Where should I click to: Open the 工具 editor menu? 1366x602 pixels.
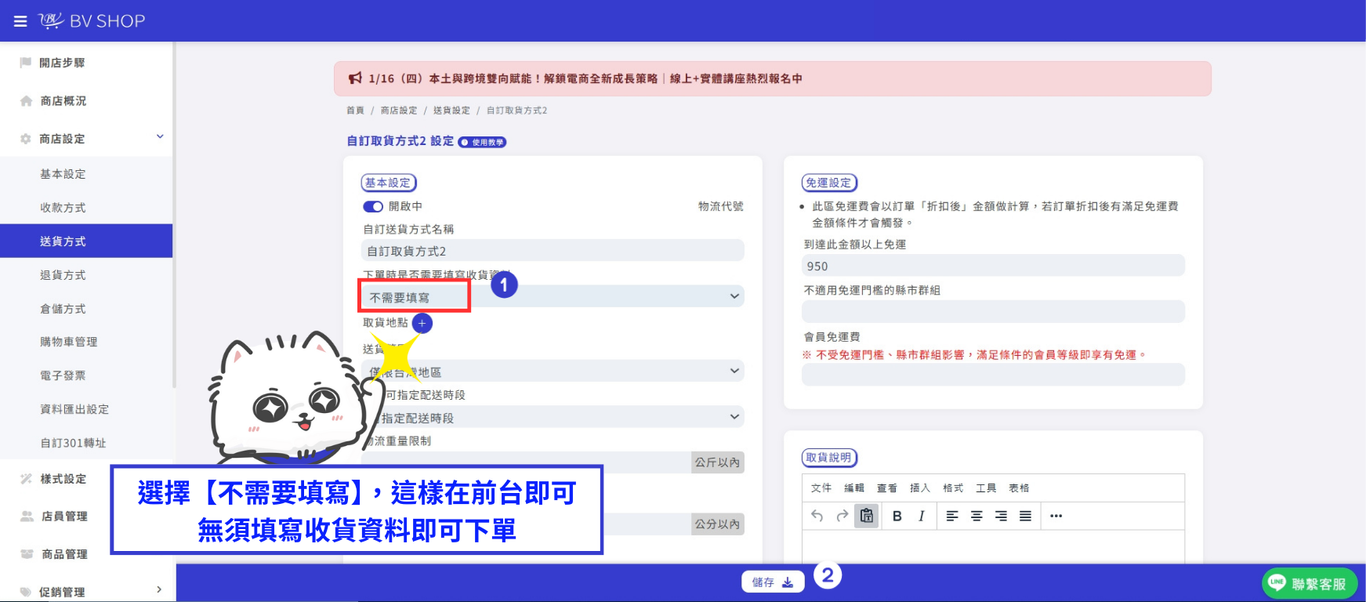(986, 488)
